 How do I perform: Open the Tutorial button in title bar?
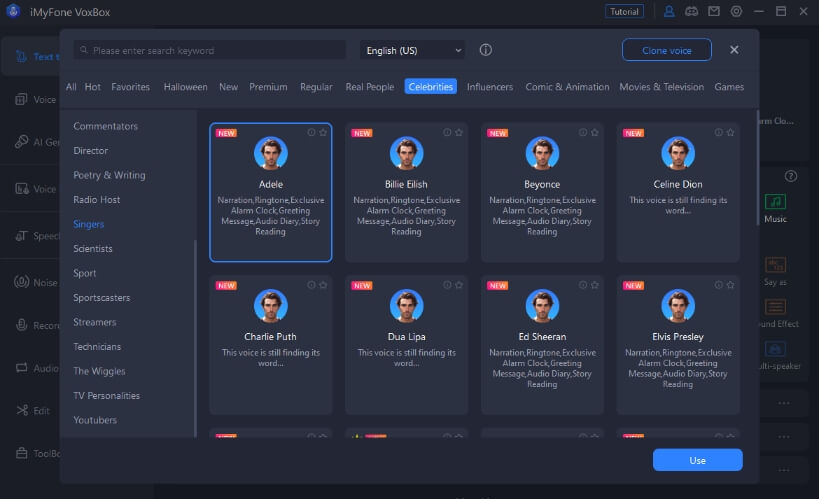tap(624, 11)
